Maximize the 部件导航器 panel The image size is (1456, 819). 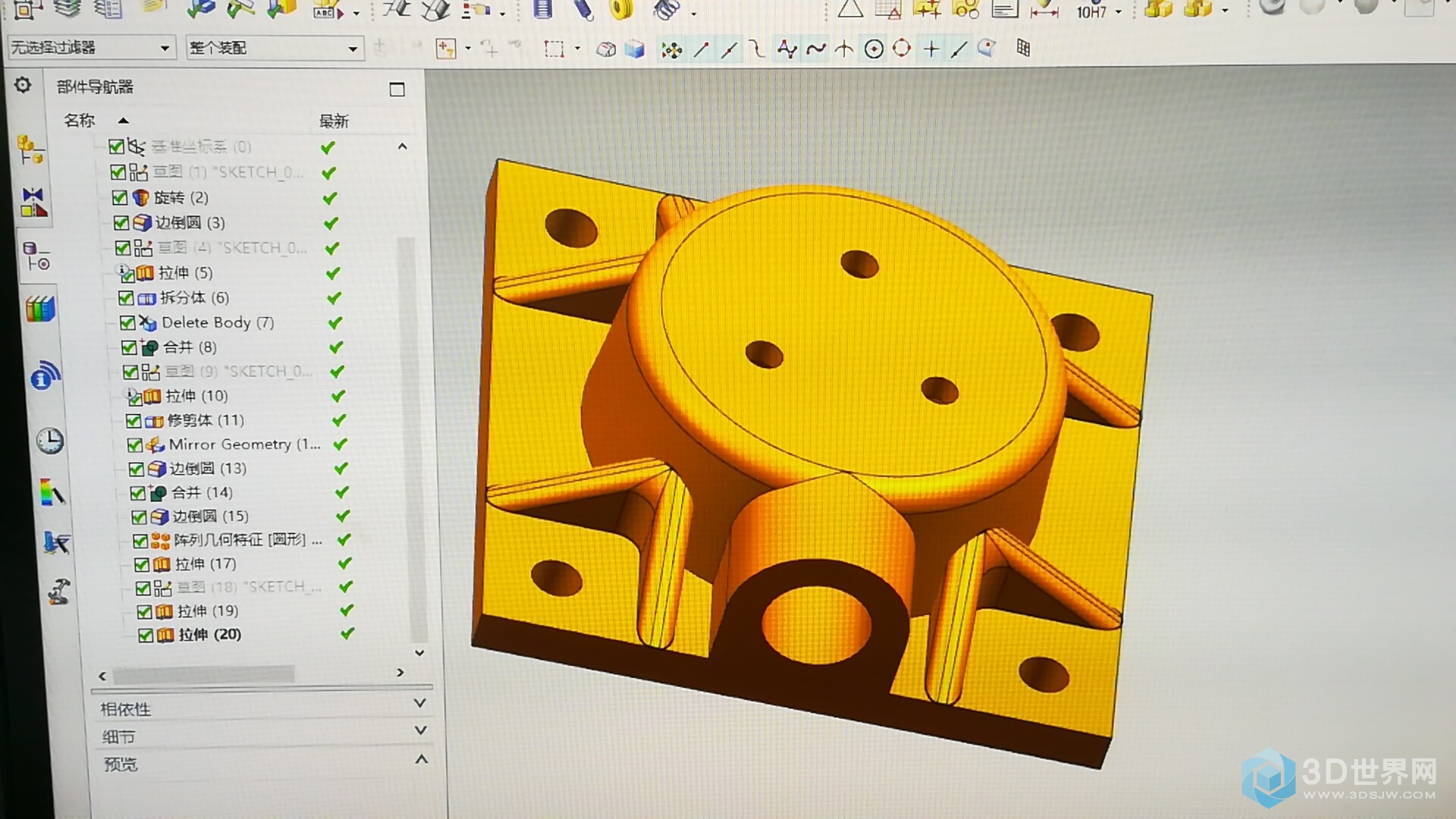397,89
